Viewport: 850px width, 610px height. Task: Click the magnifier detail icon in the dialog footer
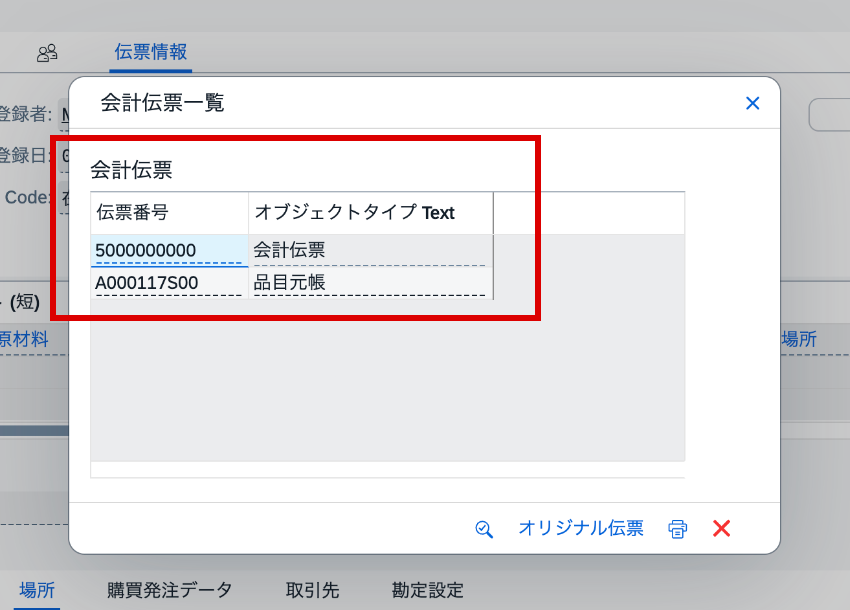[x=484, y=529]
